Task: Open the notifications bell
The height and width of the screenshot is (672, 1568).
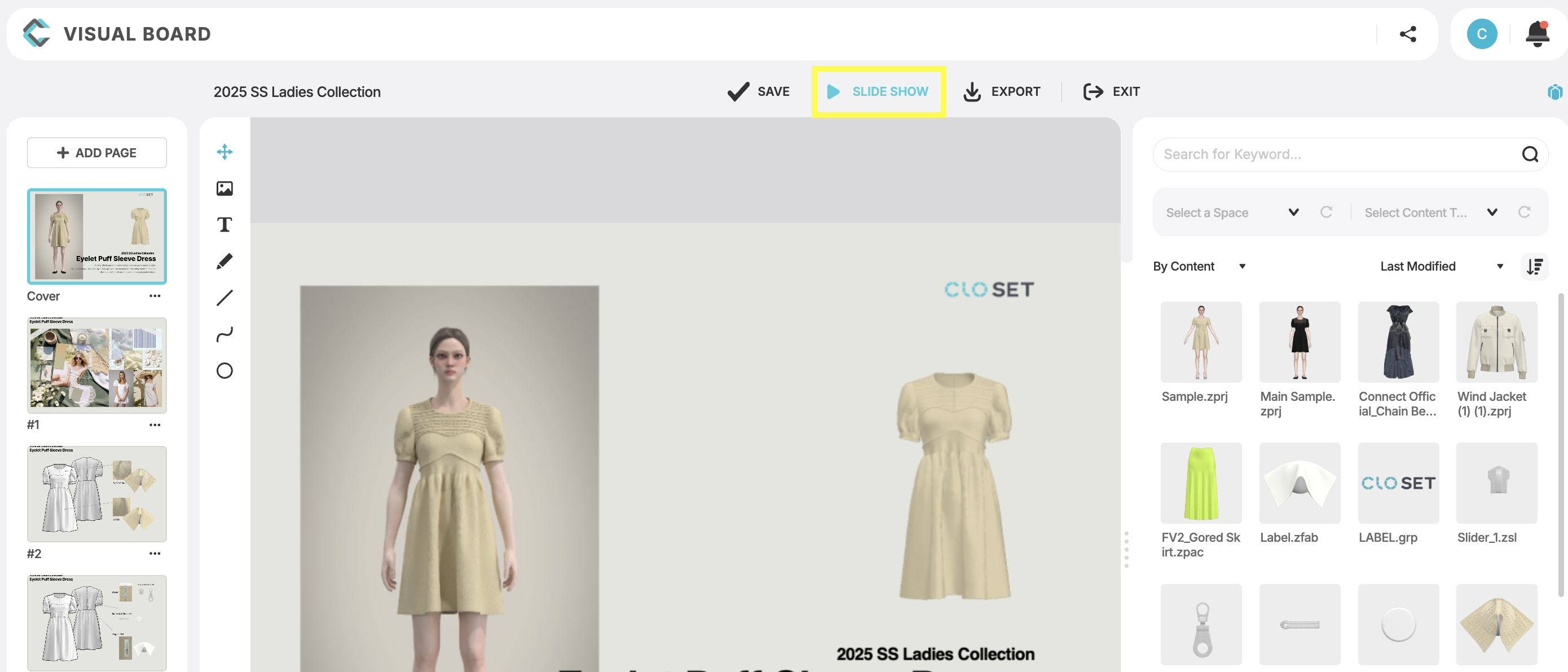Action: tap(1537, 34)
